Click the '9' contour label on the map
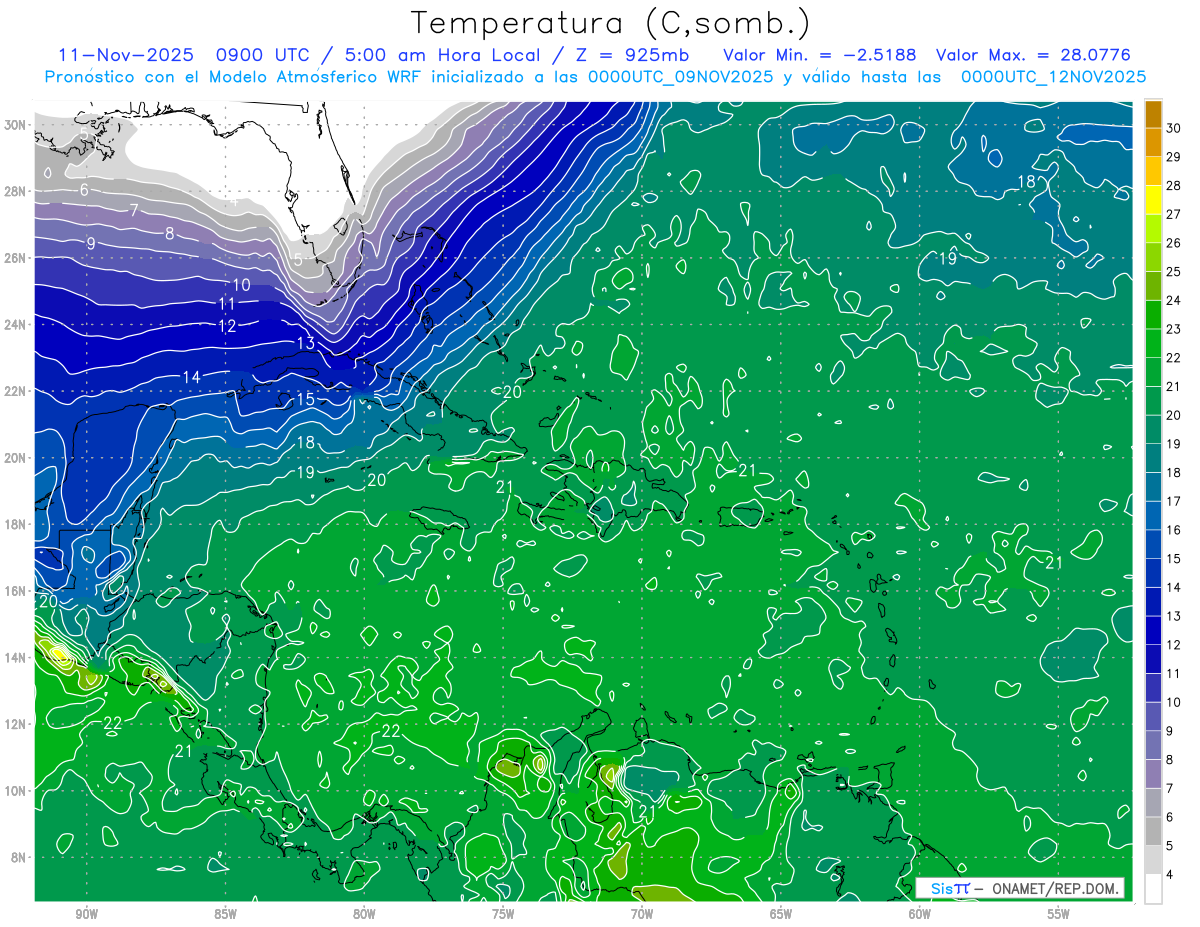This screenshot has height=927, width=1200. 91,243
